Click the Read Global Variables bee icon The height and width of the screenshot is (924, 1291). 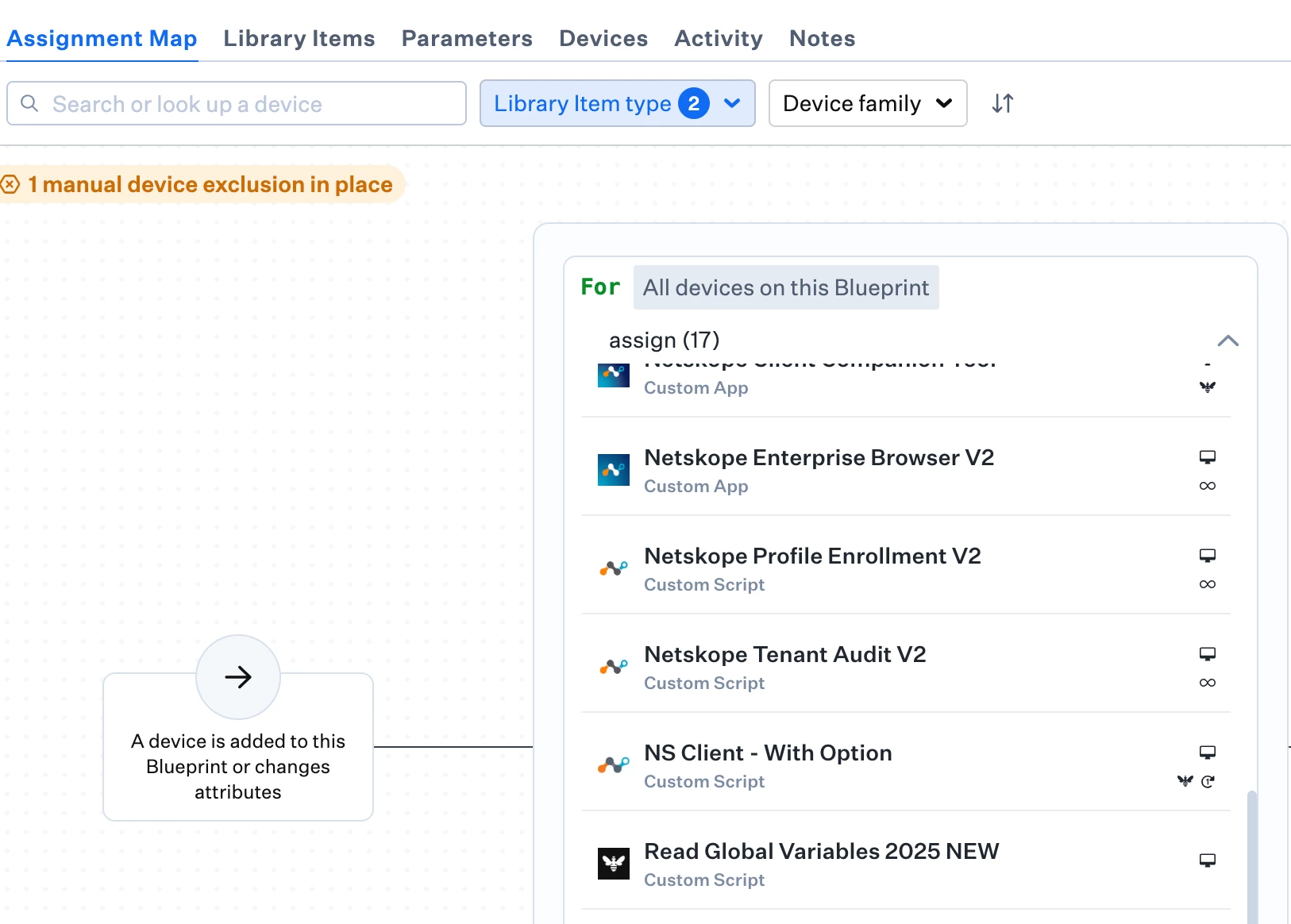point(613,864)
